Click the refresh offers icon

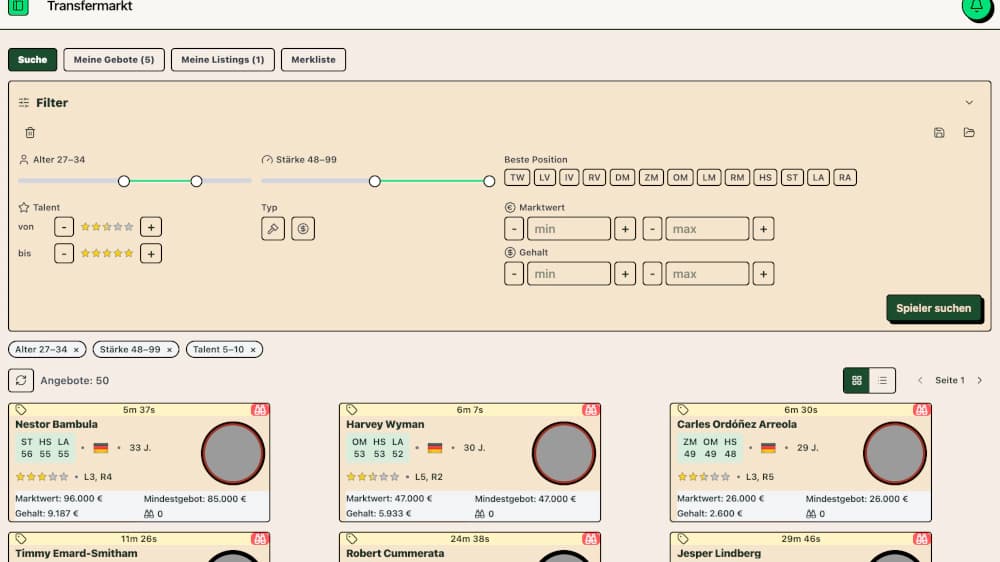coord(21,380)
